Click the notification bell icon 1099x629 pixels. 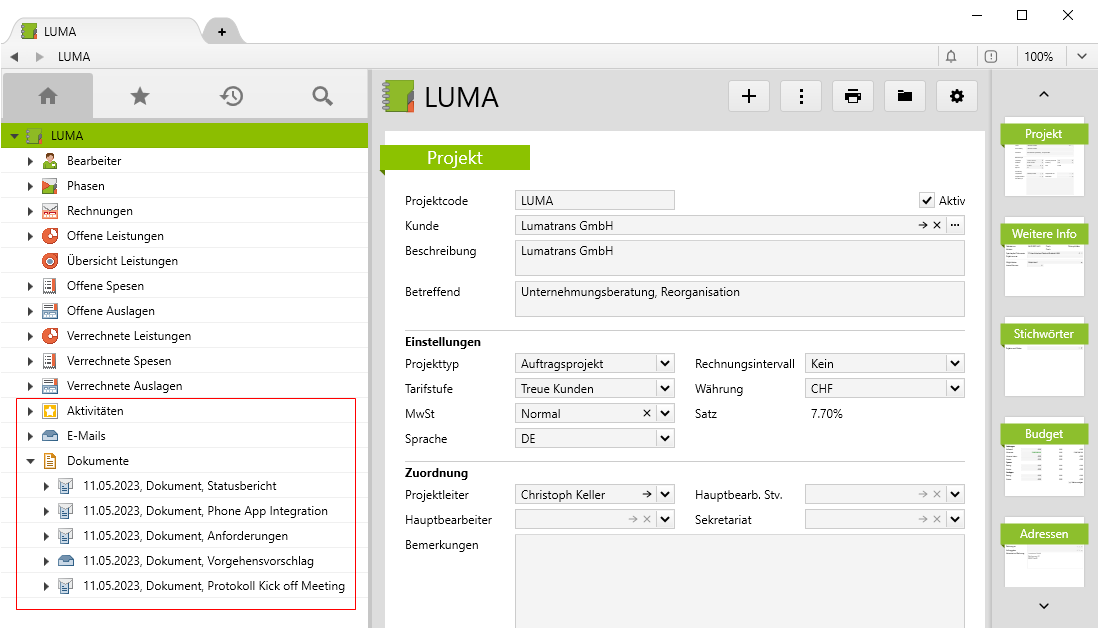pyautogui.click(x=951, y=57)
